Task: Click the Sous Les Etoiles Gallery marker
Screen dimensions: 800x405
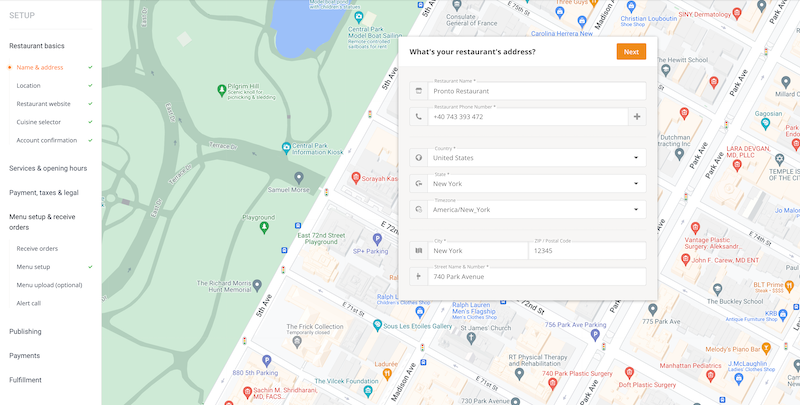Action: (377, 324)
